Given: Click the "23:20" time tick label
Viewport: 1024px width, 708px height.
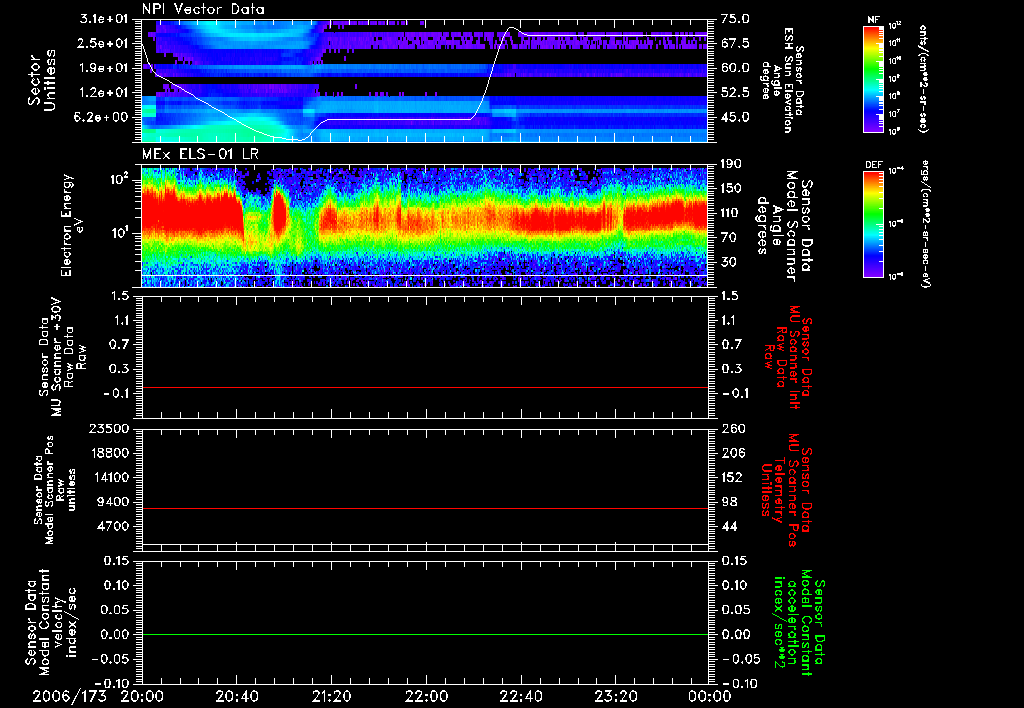Looking at the screenshot, I should 616,696.
